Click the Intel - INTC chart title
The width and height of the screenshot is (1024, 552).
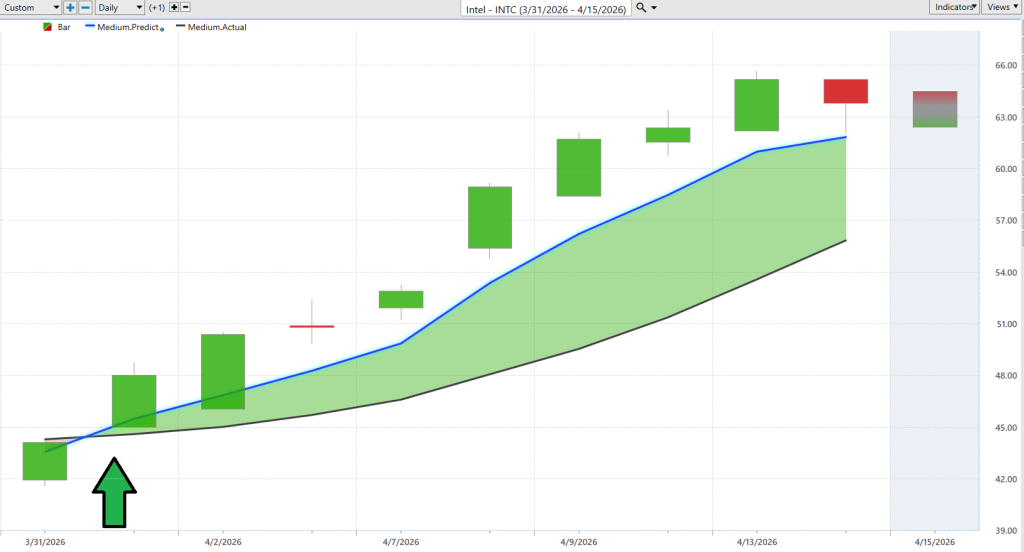(x=546, y=9)
